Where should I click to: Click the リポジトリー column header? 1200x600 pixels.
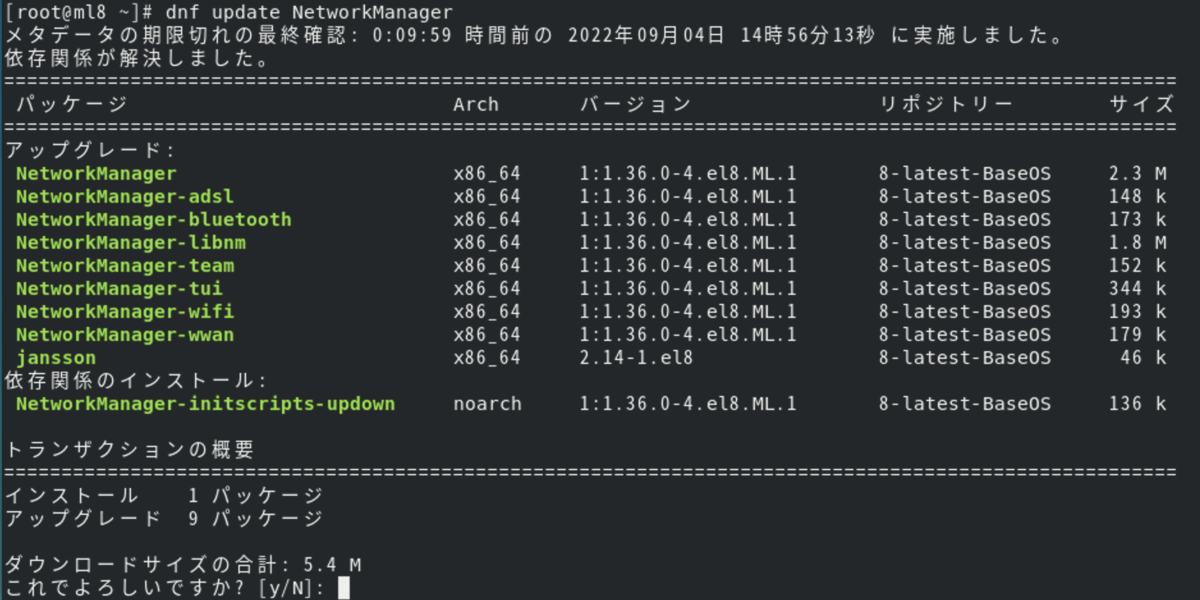[x=948, y=104]
